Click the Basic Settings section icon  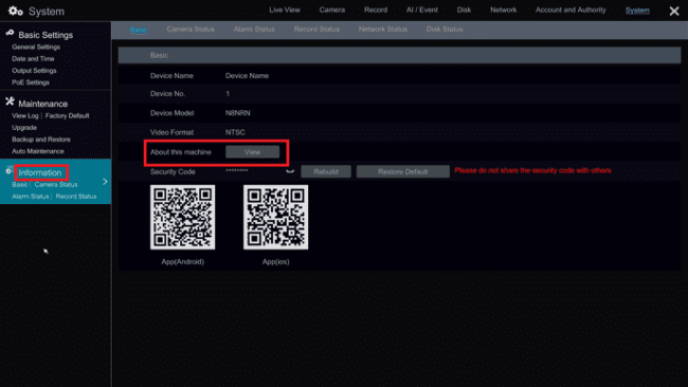[10, 33]
